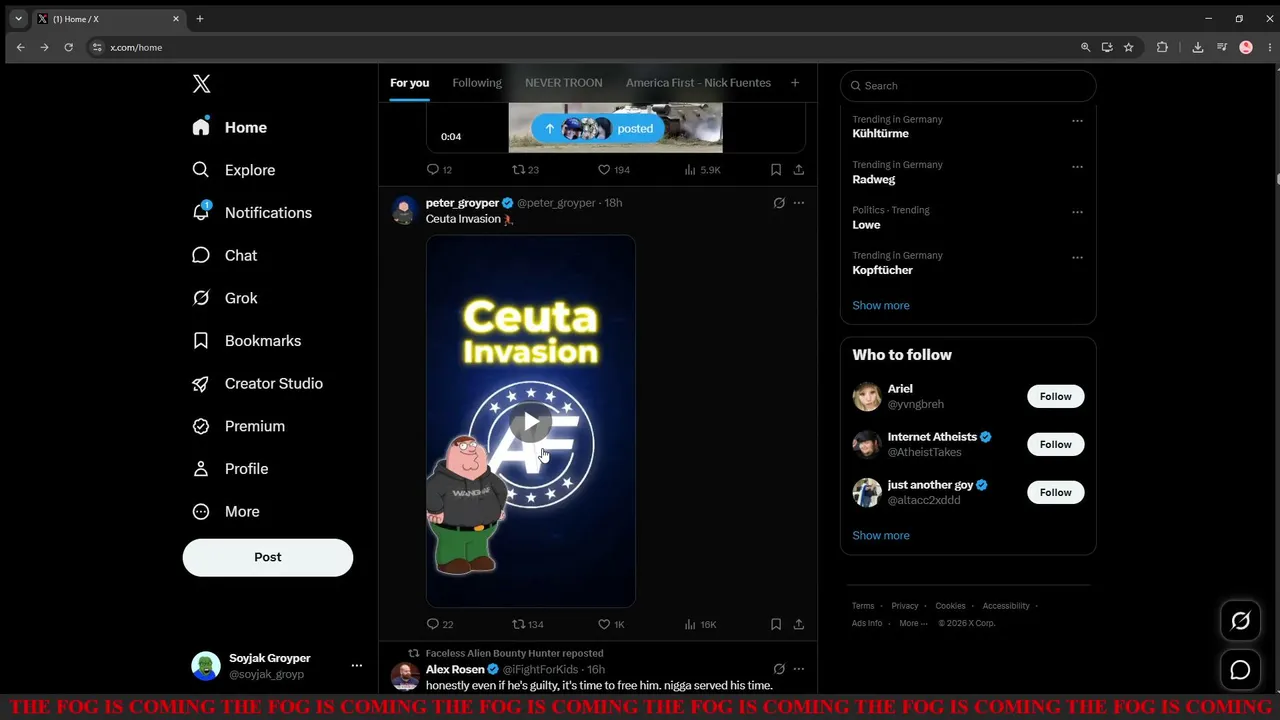Open more options on peter_groyper post
Image resolution: width=1280 pixels, height=720 pixels.
click(x=799, y=203)
